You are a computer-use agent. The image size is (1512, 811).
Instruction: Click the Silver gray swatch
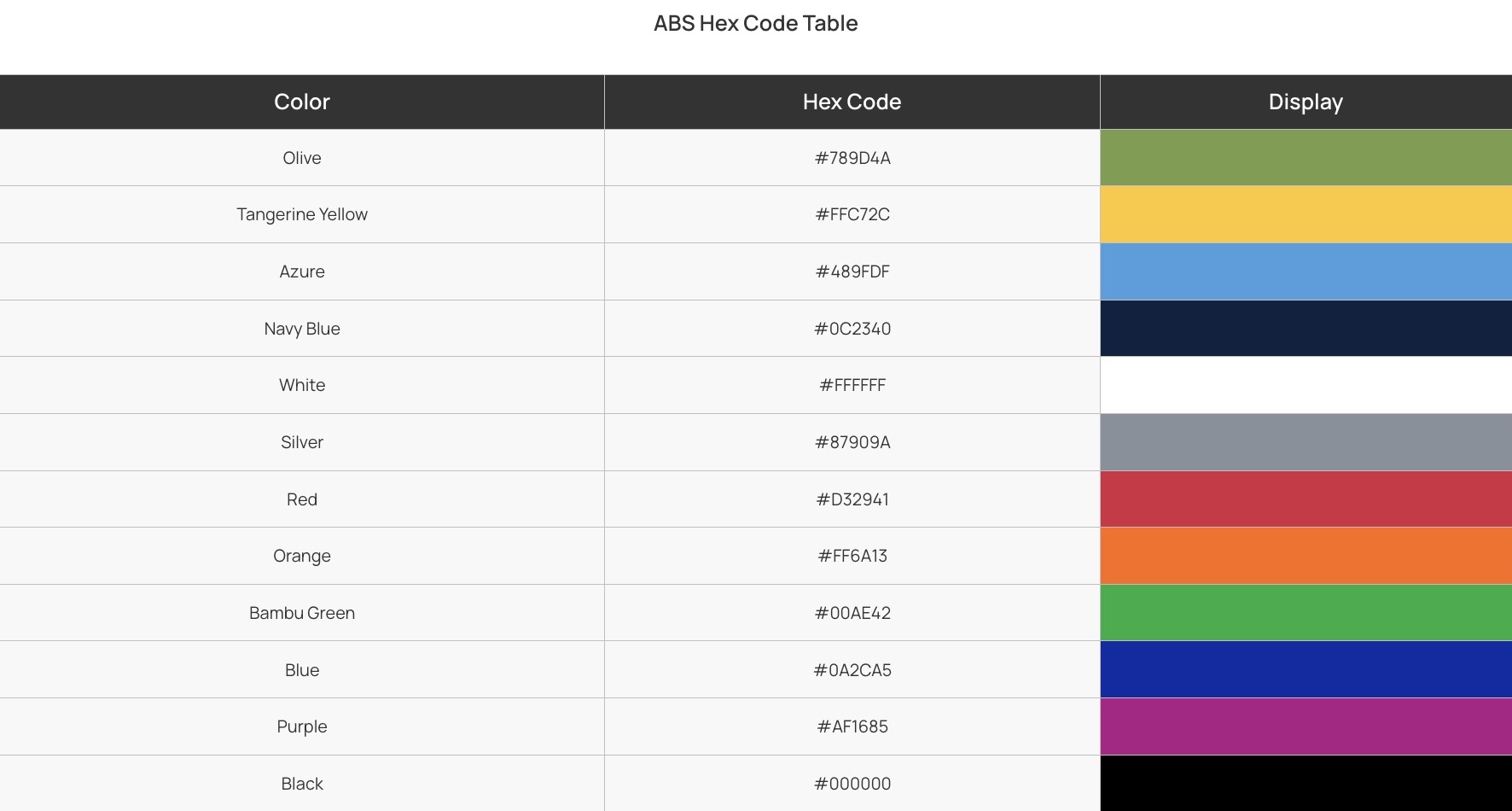[1306, 442]
